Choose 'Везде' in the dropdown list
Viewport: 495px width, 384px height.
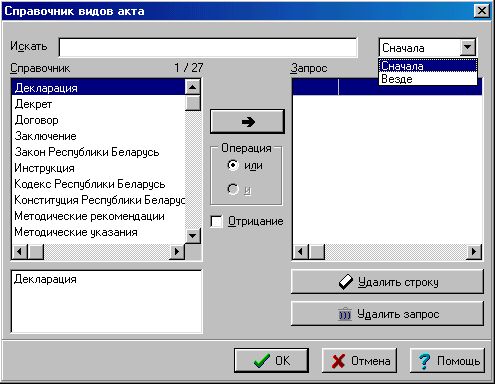pos(428,79)
